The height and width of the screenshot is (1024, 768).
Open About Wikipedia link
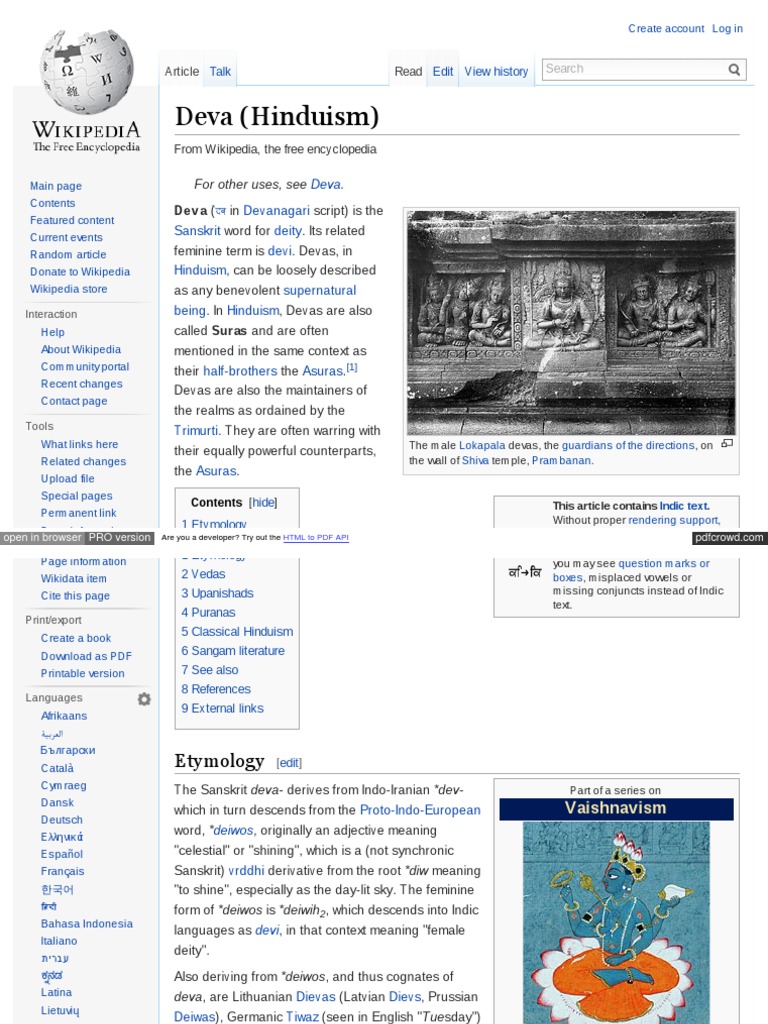81,349
